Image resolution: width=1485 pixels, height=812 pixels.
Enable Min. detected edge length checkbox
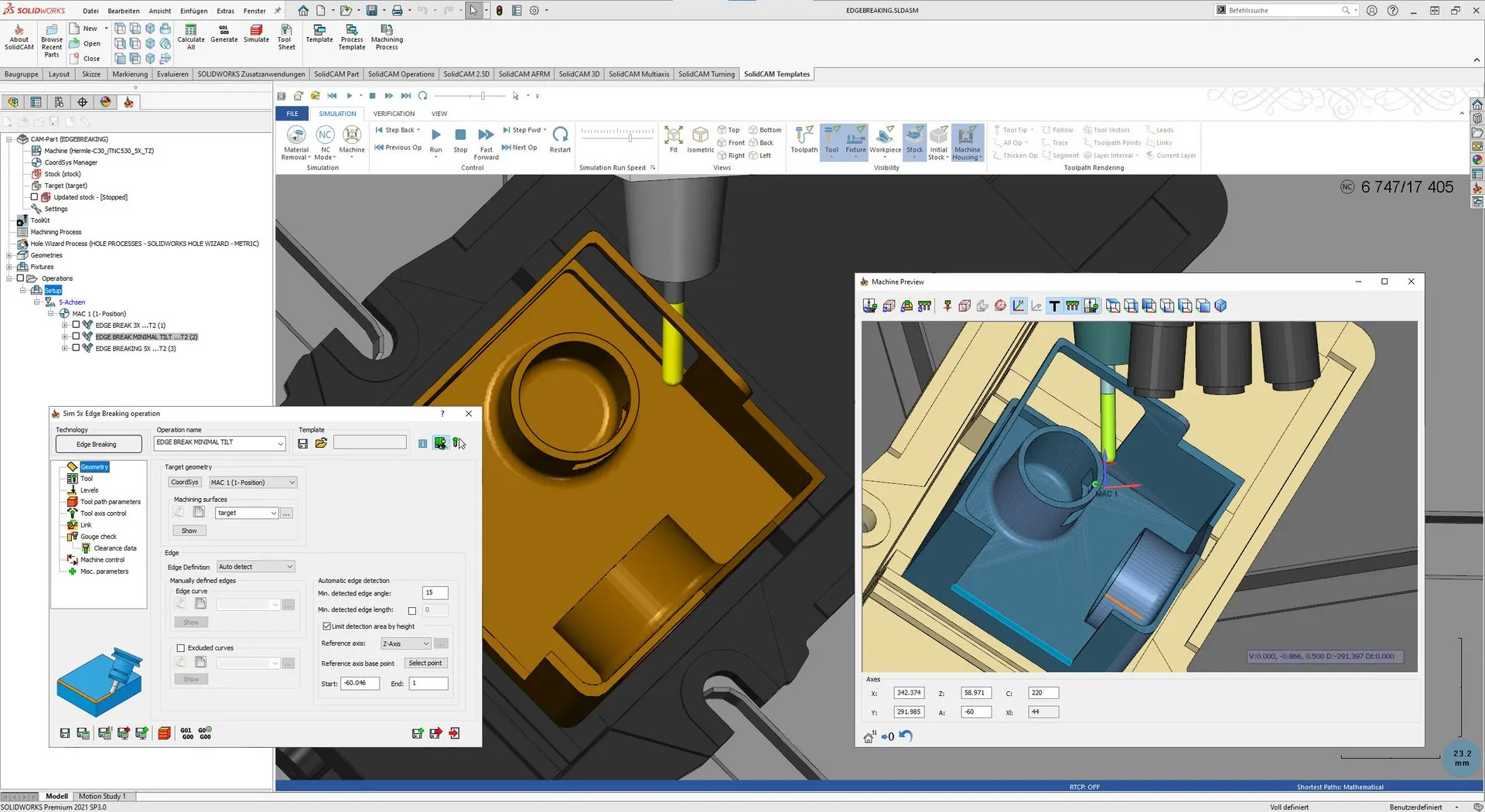412,611
